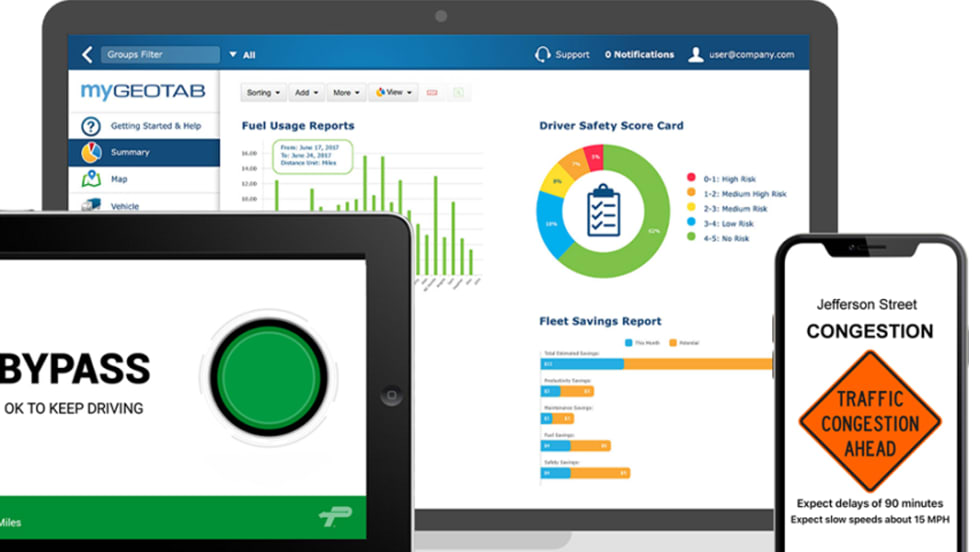The height and width of the screenshot is (552, 980).
Task: Click the back arrow in header
Action: click(87, 55)
